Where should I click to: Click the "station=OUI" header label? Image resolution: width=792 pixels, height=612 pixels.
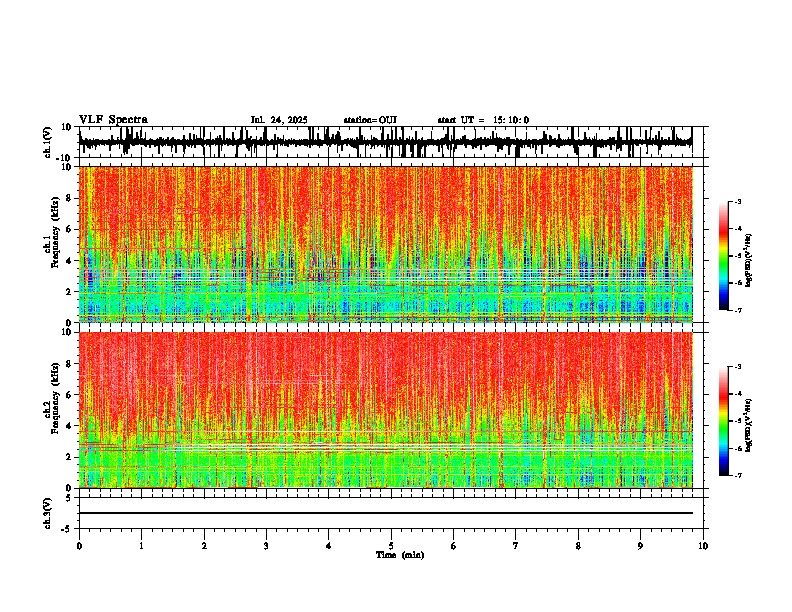coord(370,120)
